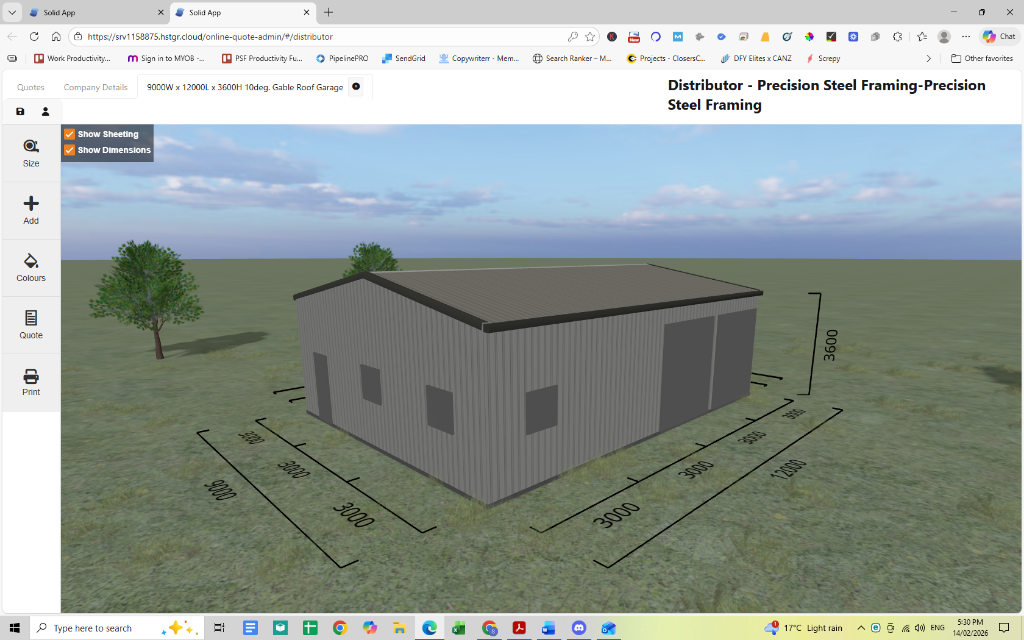Switch to the Company Details tab
Screen dimensions: 1024x640
tap(95, 87)
